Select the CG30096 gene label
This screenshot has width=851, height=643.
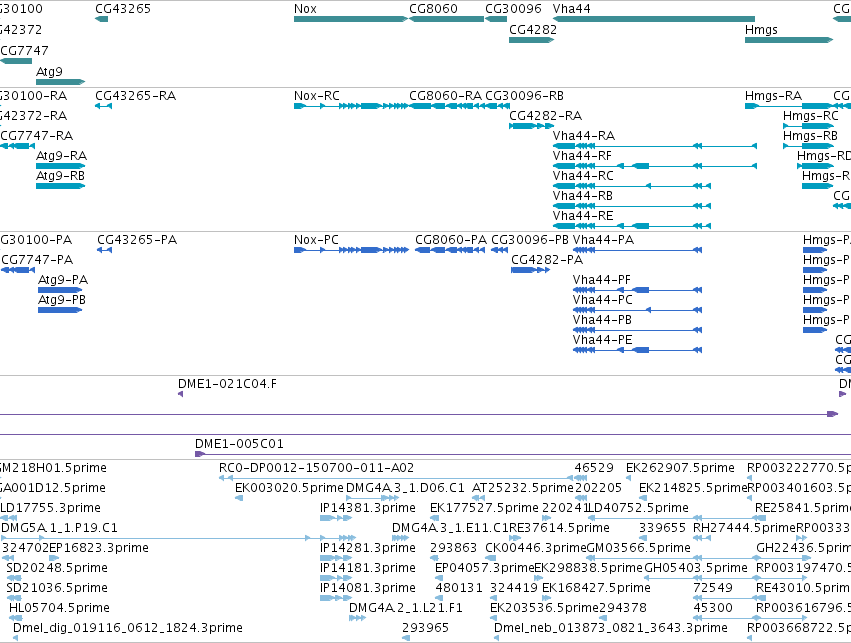[513, 9]
